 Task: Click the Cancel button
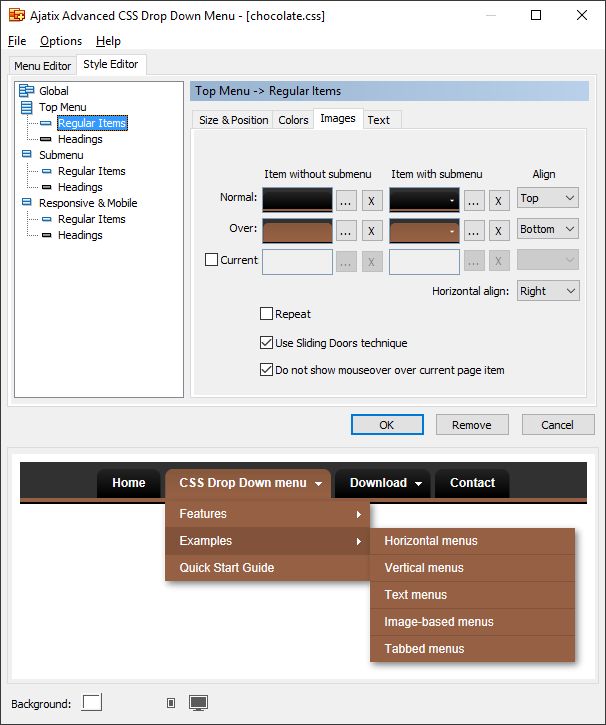click(558, 425)
